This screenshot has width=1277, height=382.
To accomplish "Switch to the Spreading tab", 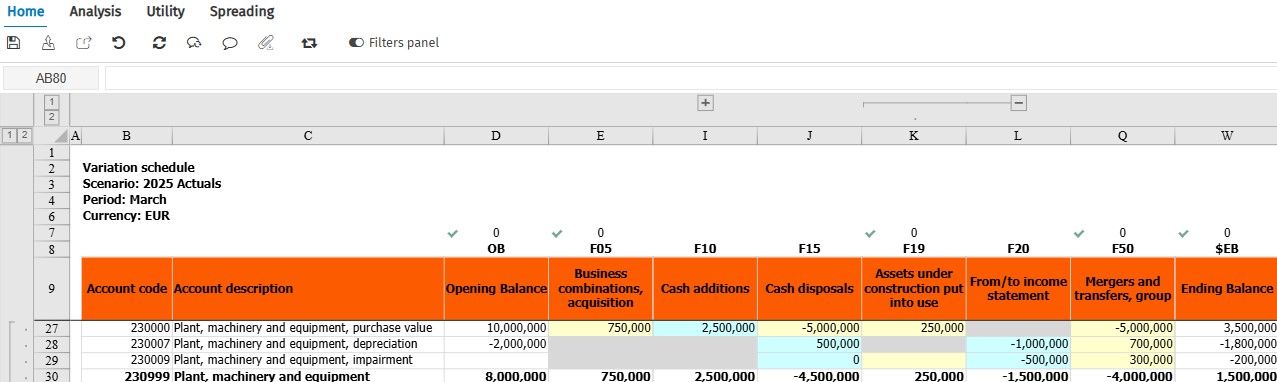I will (x=242, y=12).
